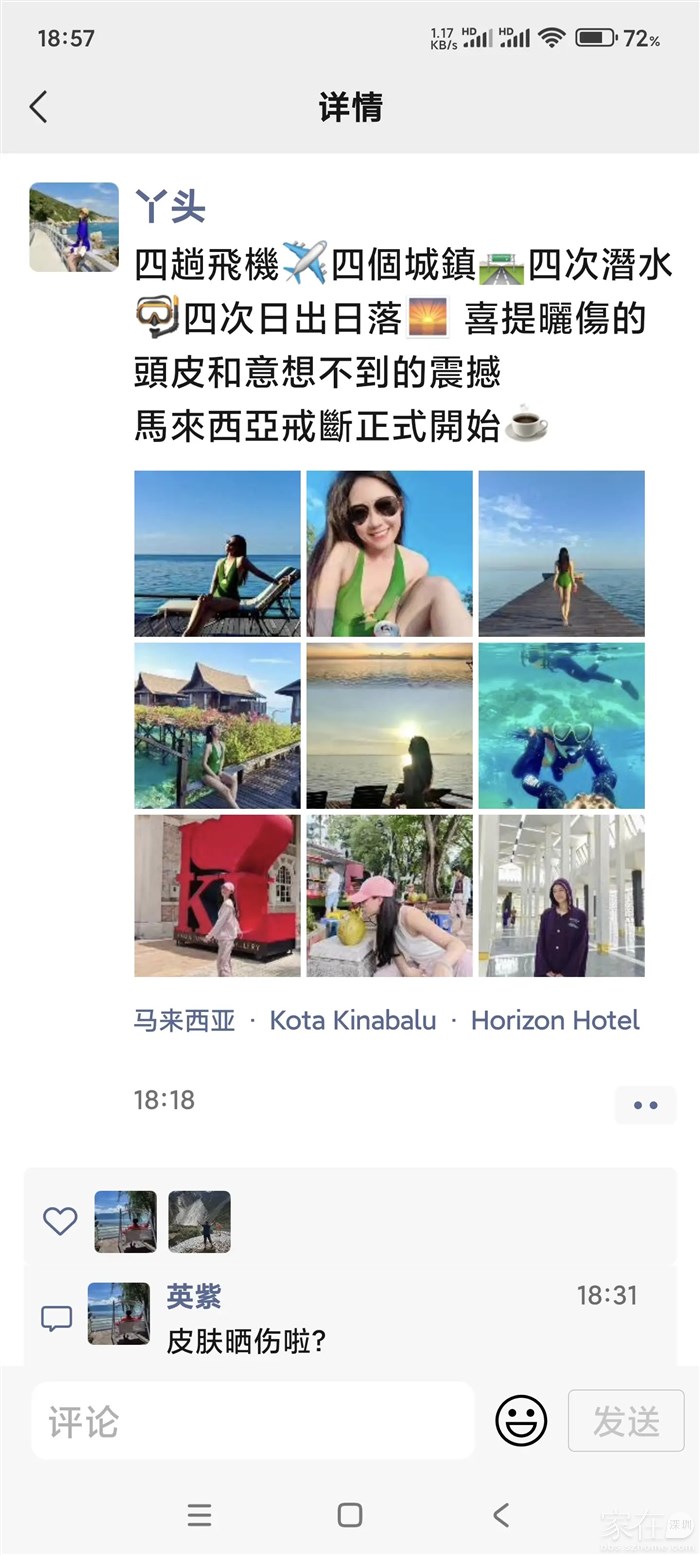
Task: Open Y头's profile avatar
Action: (74, 227)
